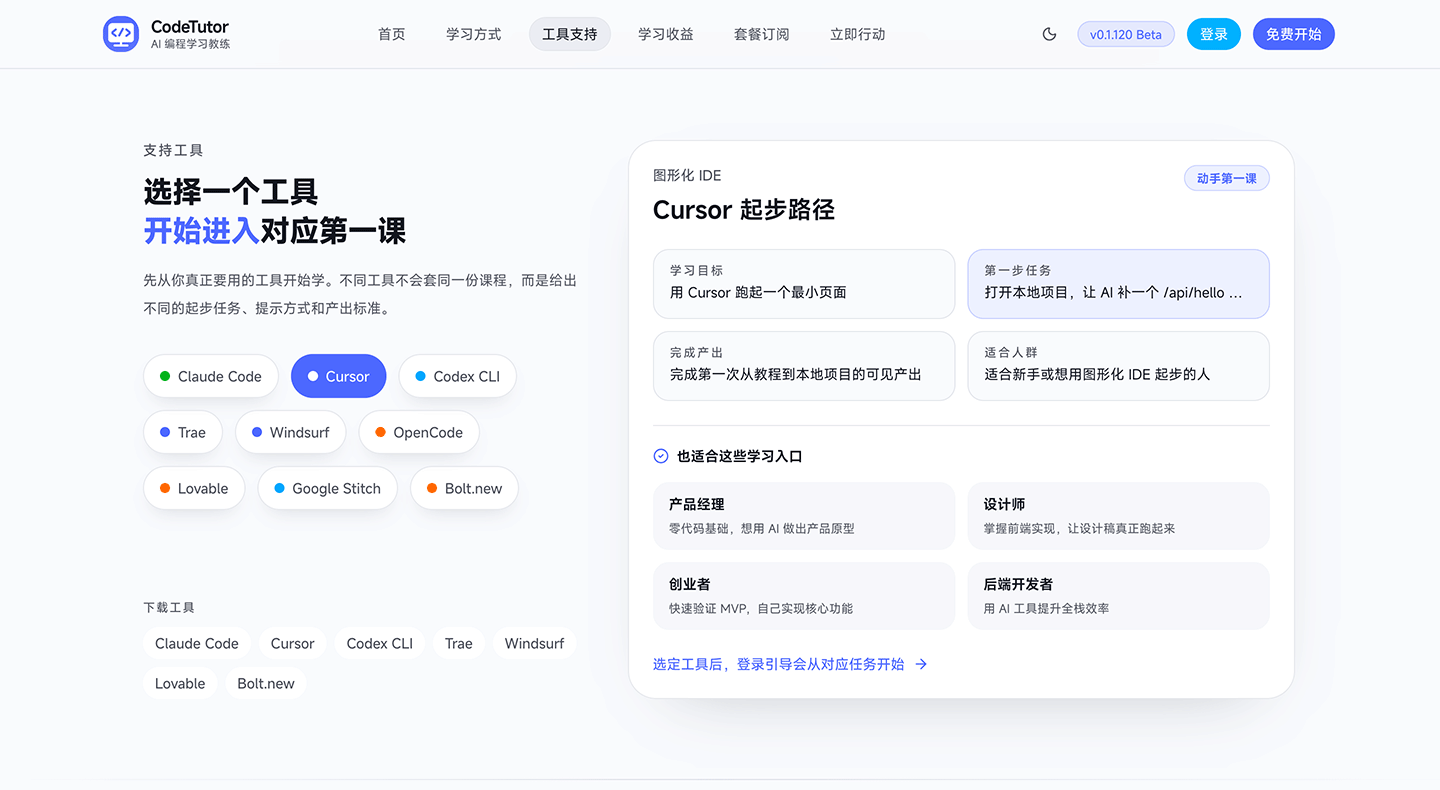This screenshot has height=790, width=1440.
Task: Follow 选定工具后，登录引导会从对应任务开始 link
Action: tap(790, 664)
